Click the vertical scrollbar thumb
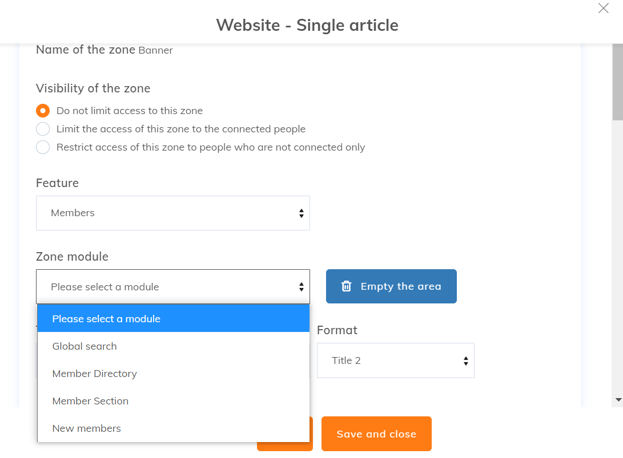This screenshot has width=623, height=458. tap(617, 80)
